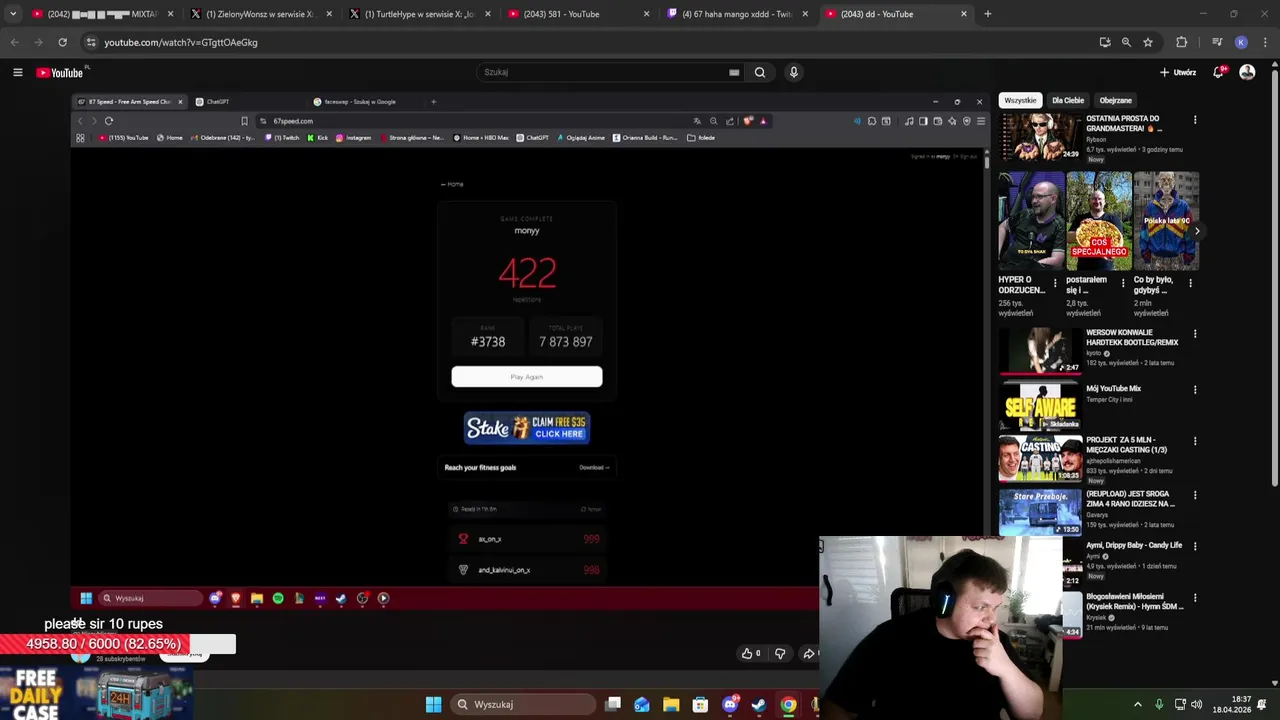1280x720 pixels.
Task: Open options for 'OSTATNIA PROSTA DO GRANDMASTERA' video
Action: click(1195, 120)
